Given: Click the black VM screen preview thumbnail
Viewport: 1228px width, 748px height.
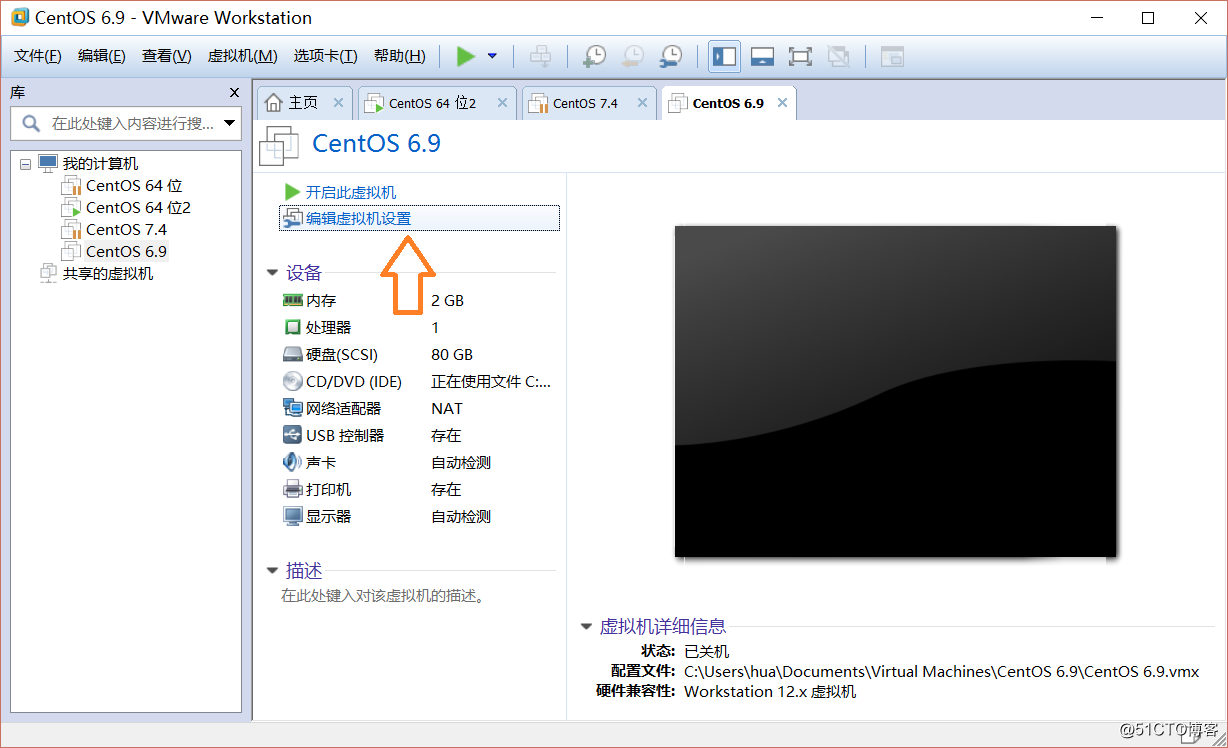Looking at the screenshot, I should [895, 391].
